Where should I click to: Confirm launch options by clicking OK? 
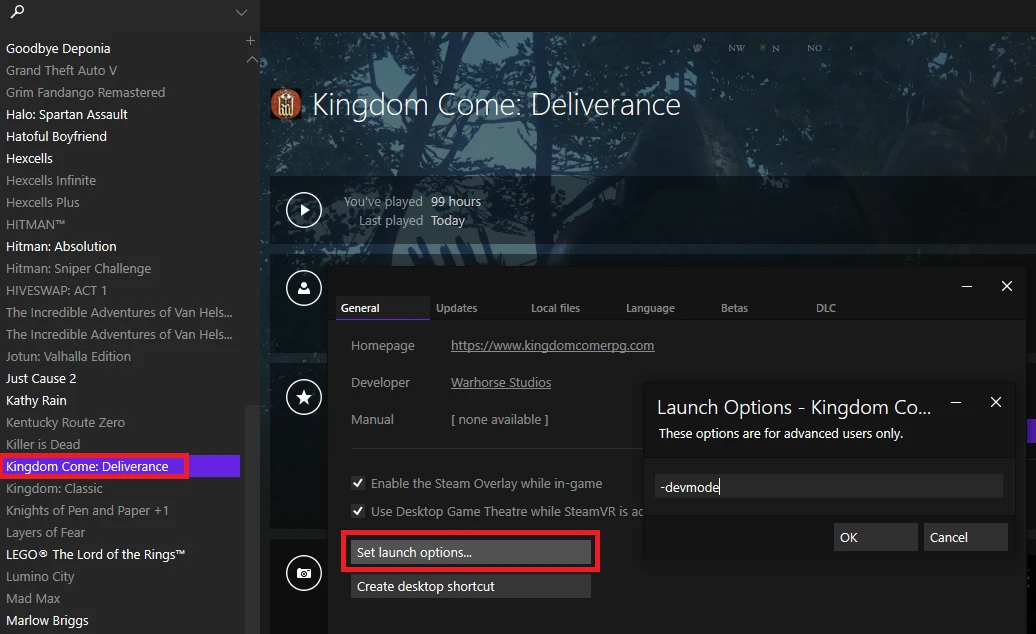tap(875, 537)
